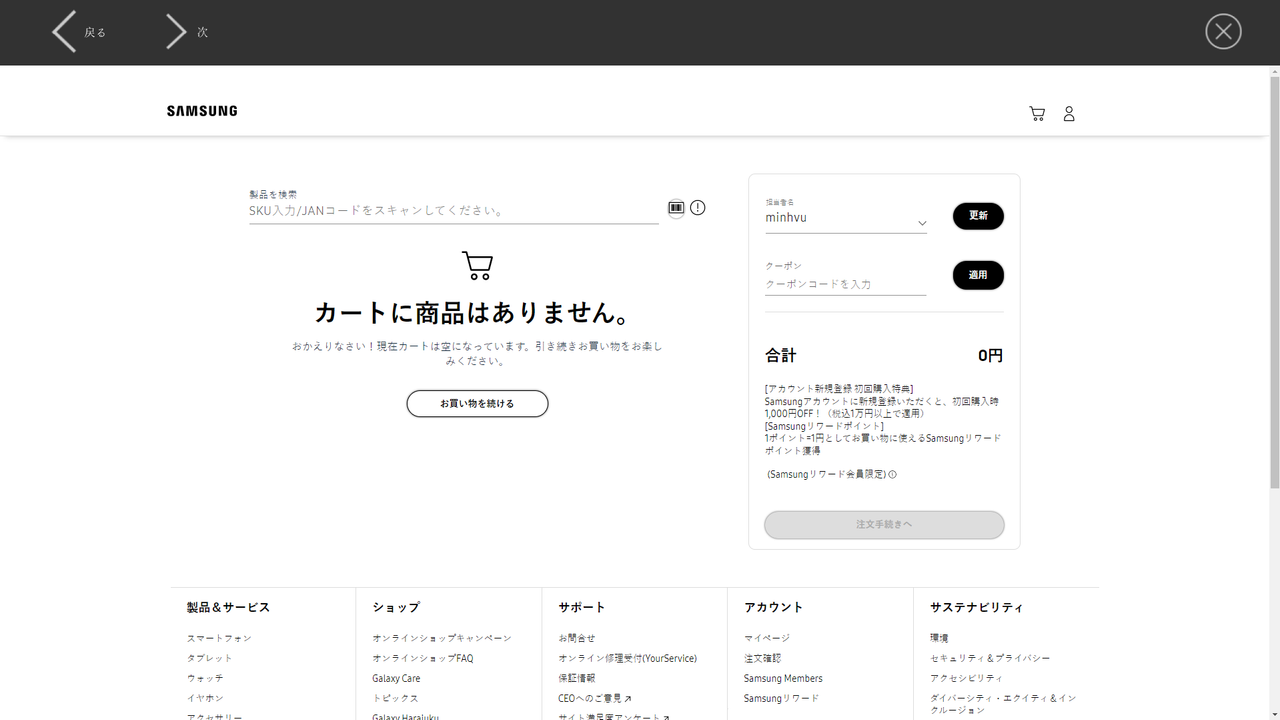
Task: Open CEOへのご意見 external link
Action: [595, 698]
